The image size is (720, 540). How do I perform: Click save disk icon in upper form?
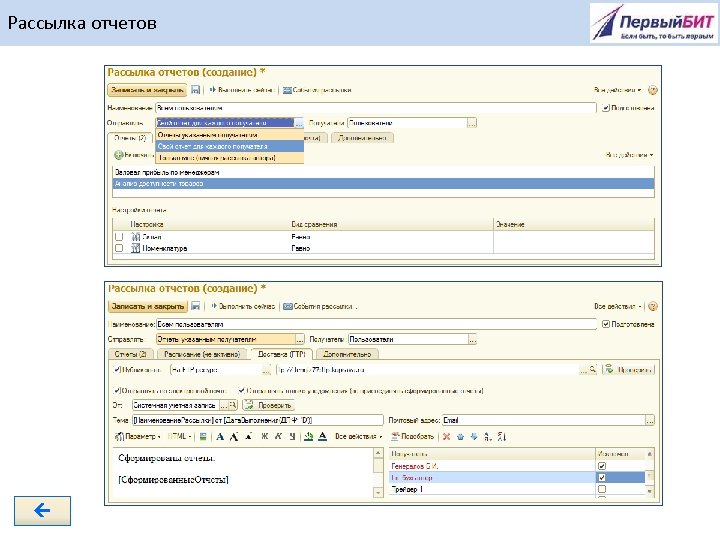point(196,88)
